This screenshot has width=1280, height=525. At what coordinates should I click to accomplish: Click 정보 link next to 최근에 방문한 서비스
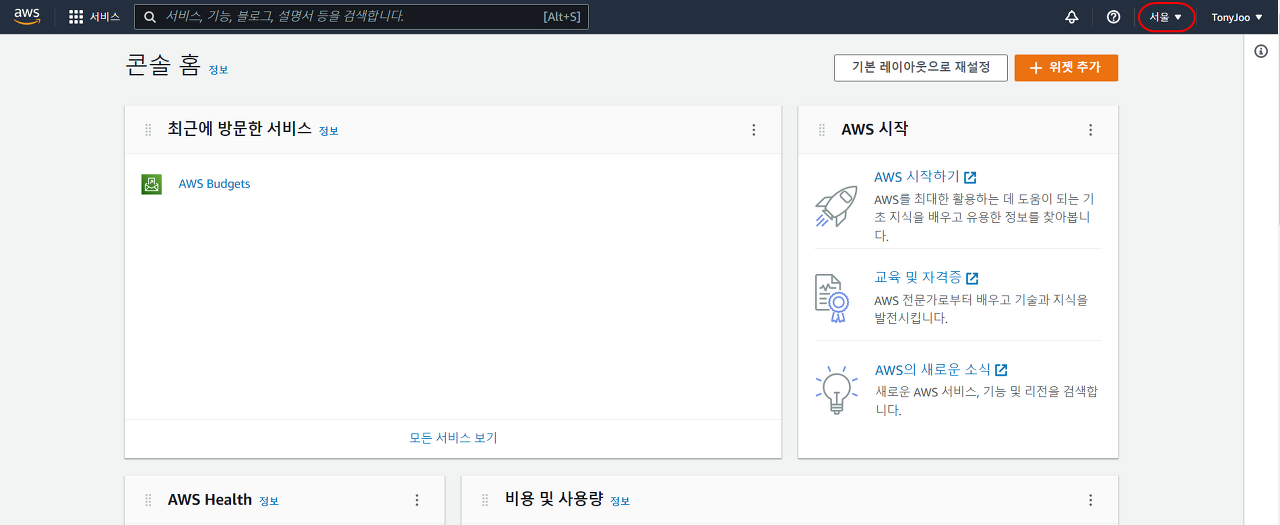(328, 131)
